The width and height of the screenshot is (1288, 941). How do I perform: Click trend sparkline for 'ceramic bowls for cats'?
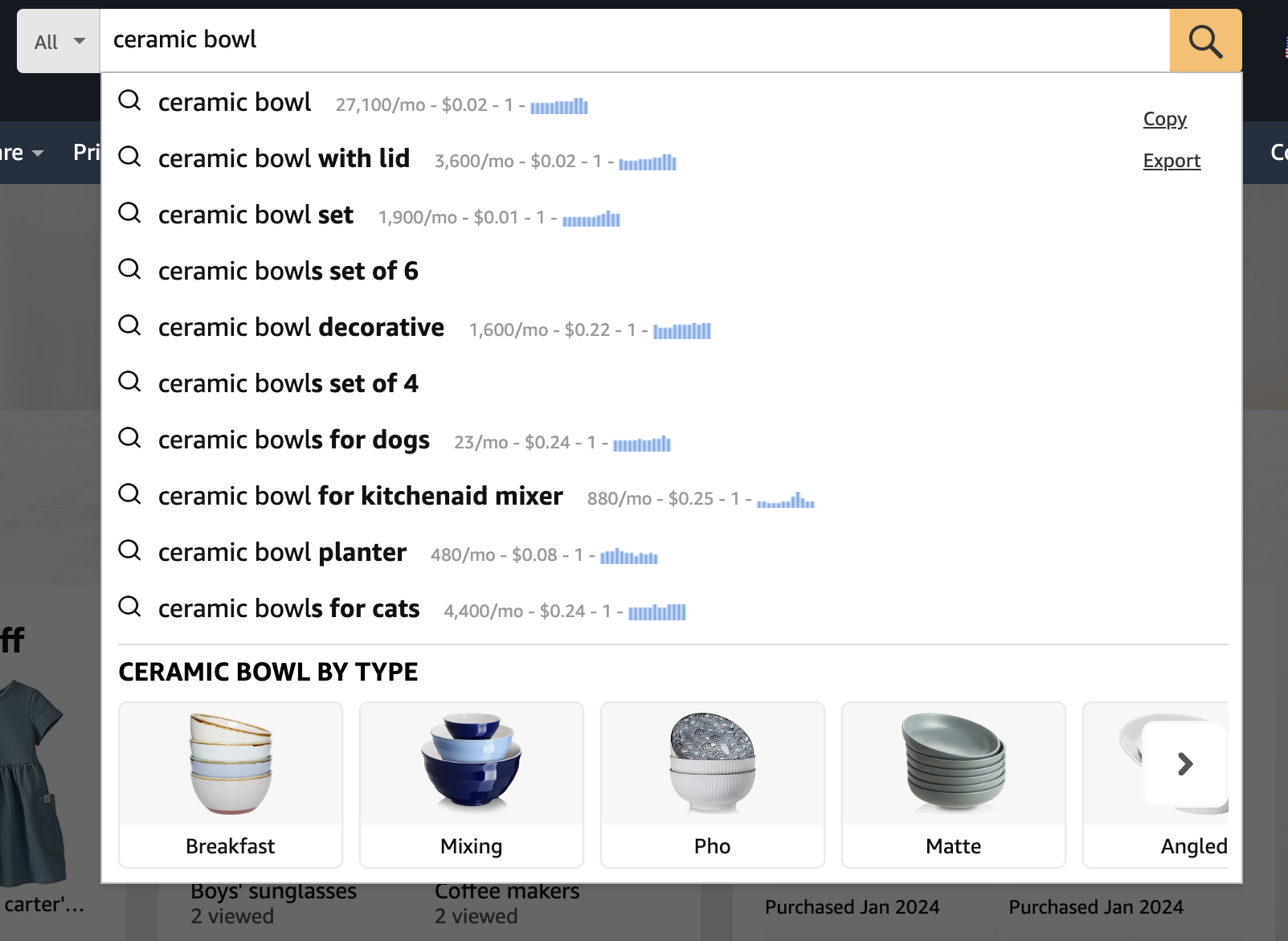tap(657, 612)
